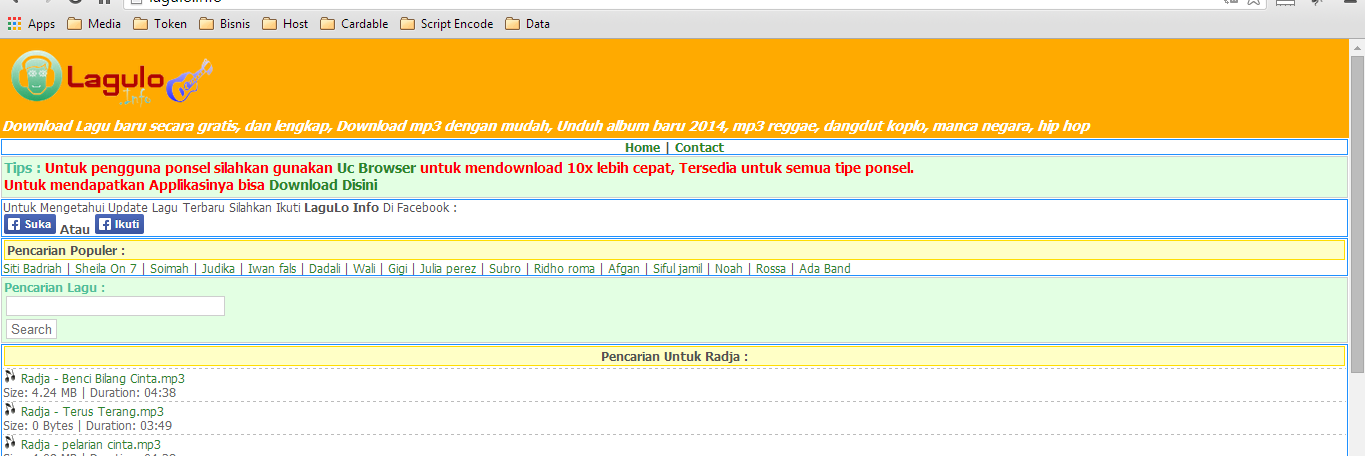1366x456 pixels.
Task: Open the Media bookmarks folder
Action: [94, 24]
